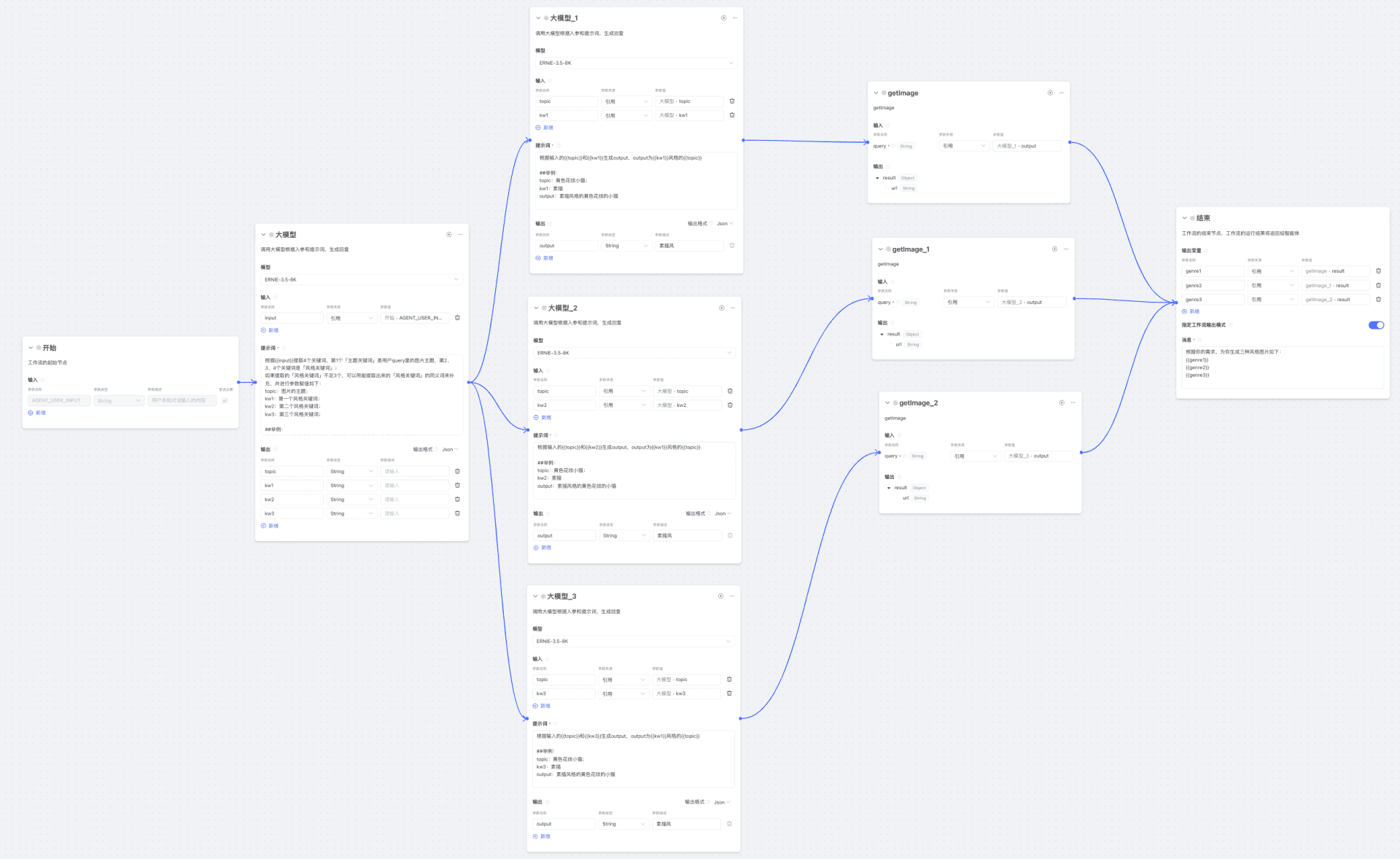
Task: Delete kw1 output row in 大模型 node
Action: click(x=457, y=485)
